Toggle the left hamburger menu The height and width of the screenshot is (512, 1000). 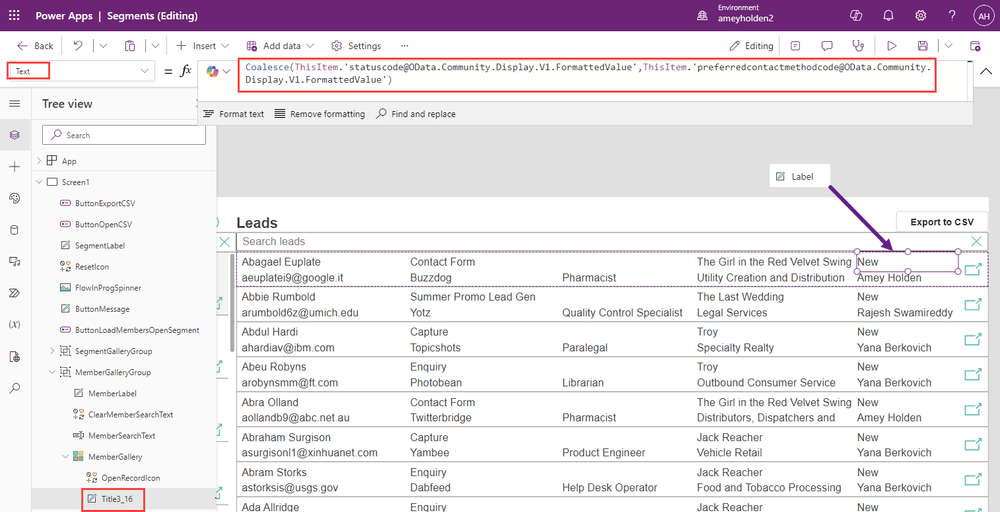[x=15, y=103]
